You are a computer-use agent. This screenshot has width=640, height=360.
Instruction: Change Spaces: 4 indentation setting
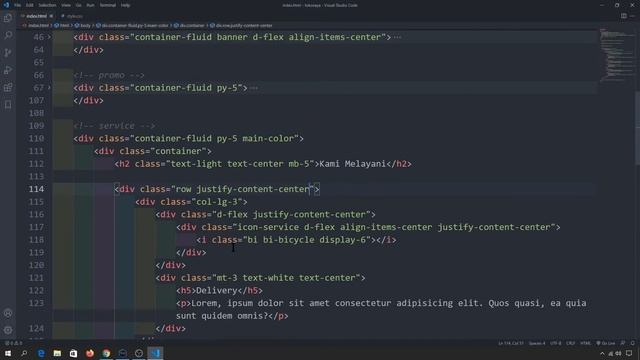(537, 343)
